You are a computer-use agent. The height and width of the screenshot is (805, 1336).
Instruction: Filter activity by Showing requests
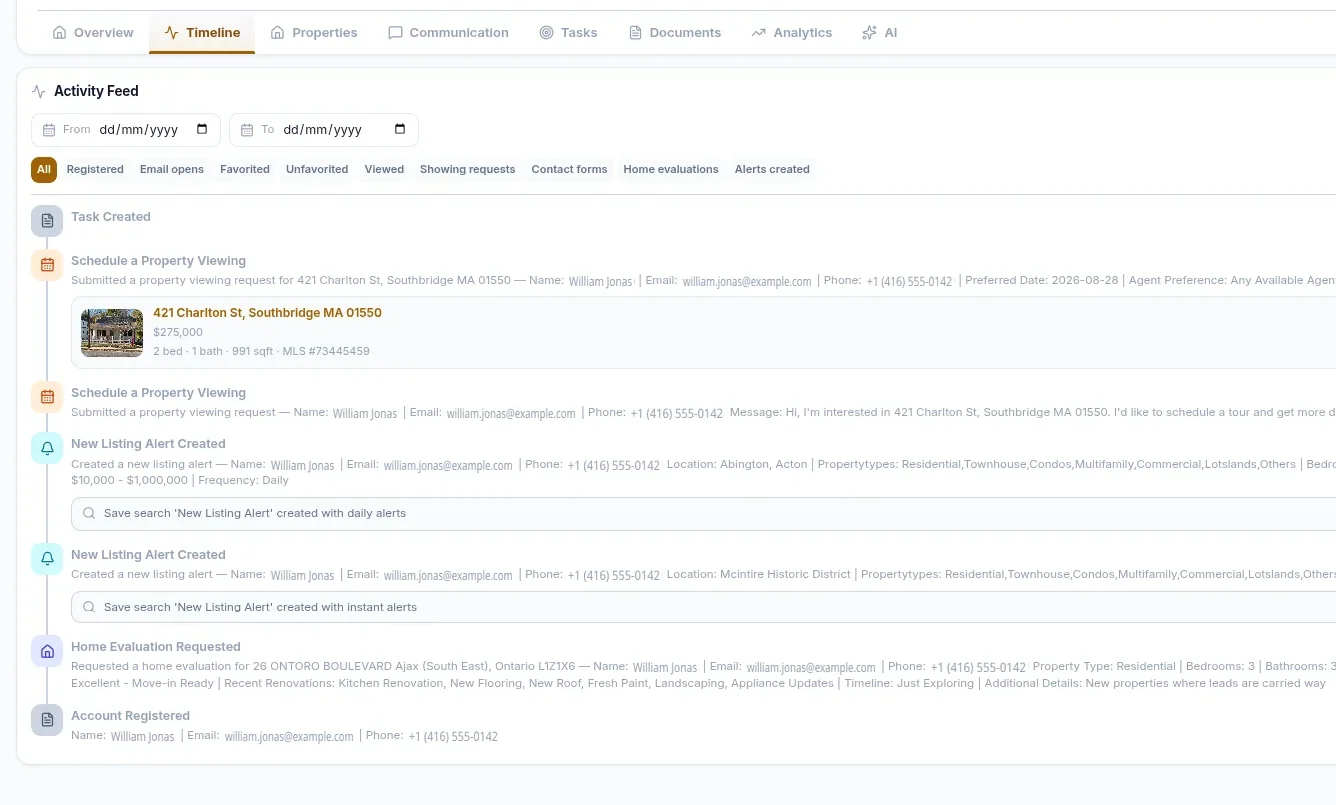coord(467,170)
